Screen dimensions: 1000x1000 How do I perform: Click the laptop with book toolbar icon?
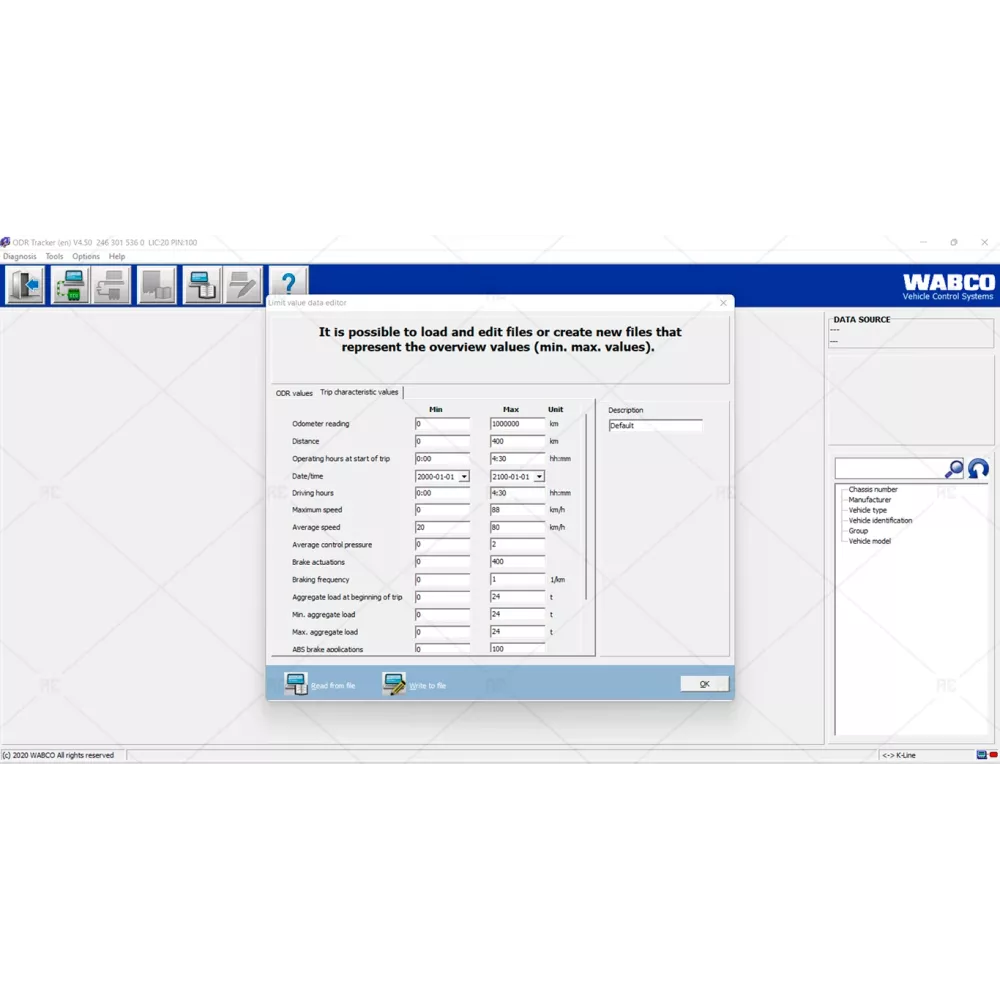(x=201, y=285)
